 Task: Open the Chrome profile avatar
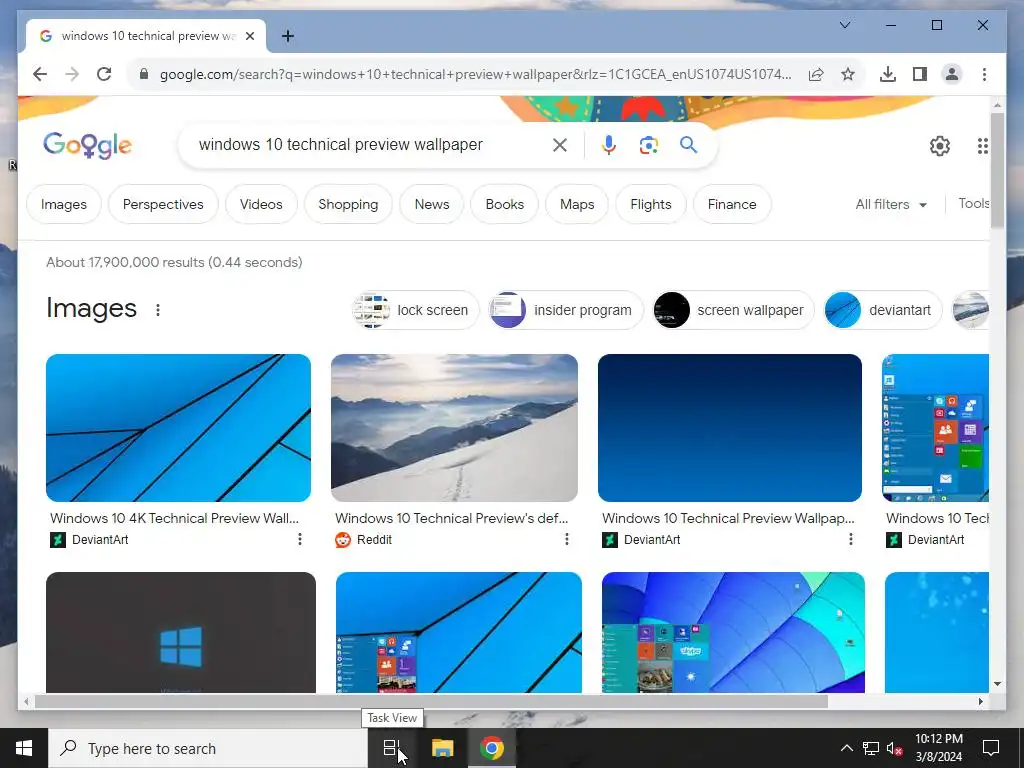952,74
